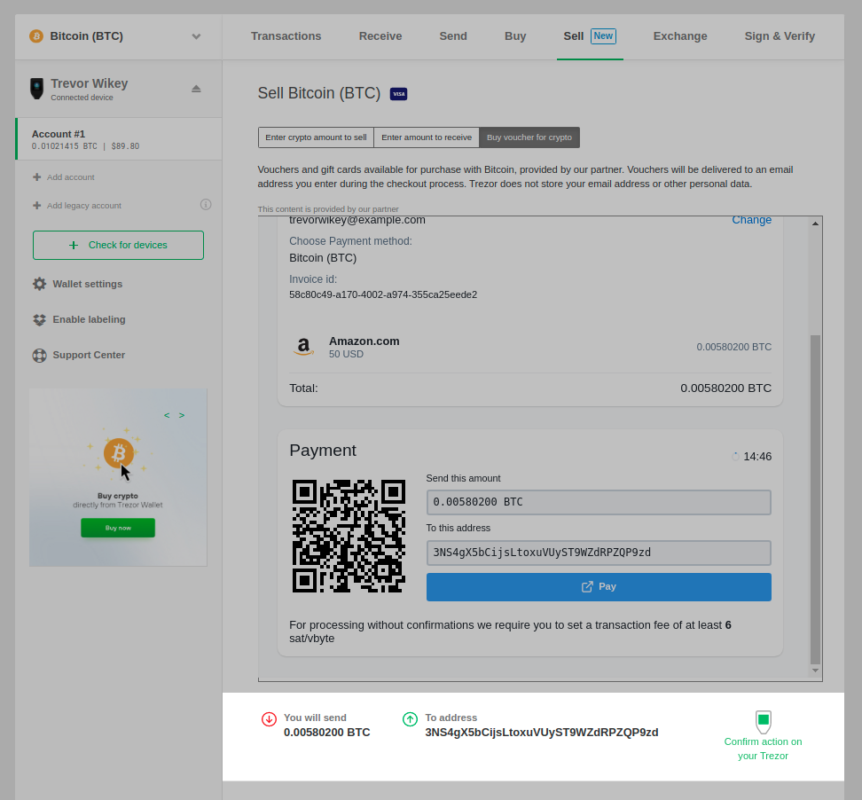
Task: Click the partner frame scroll up arrow
Action: click(x=815, y=223)
